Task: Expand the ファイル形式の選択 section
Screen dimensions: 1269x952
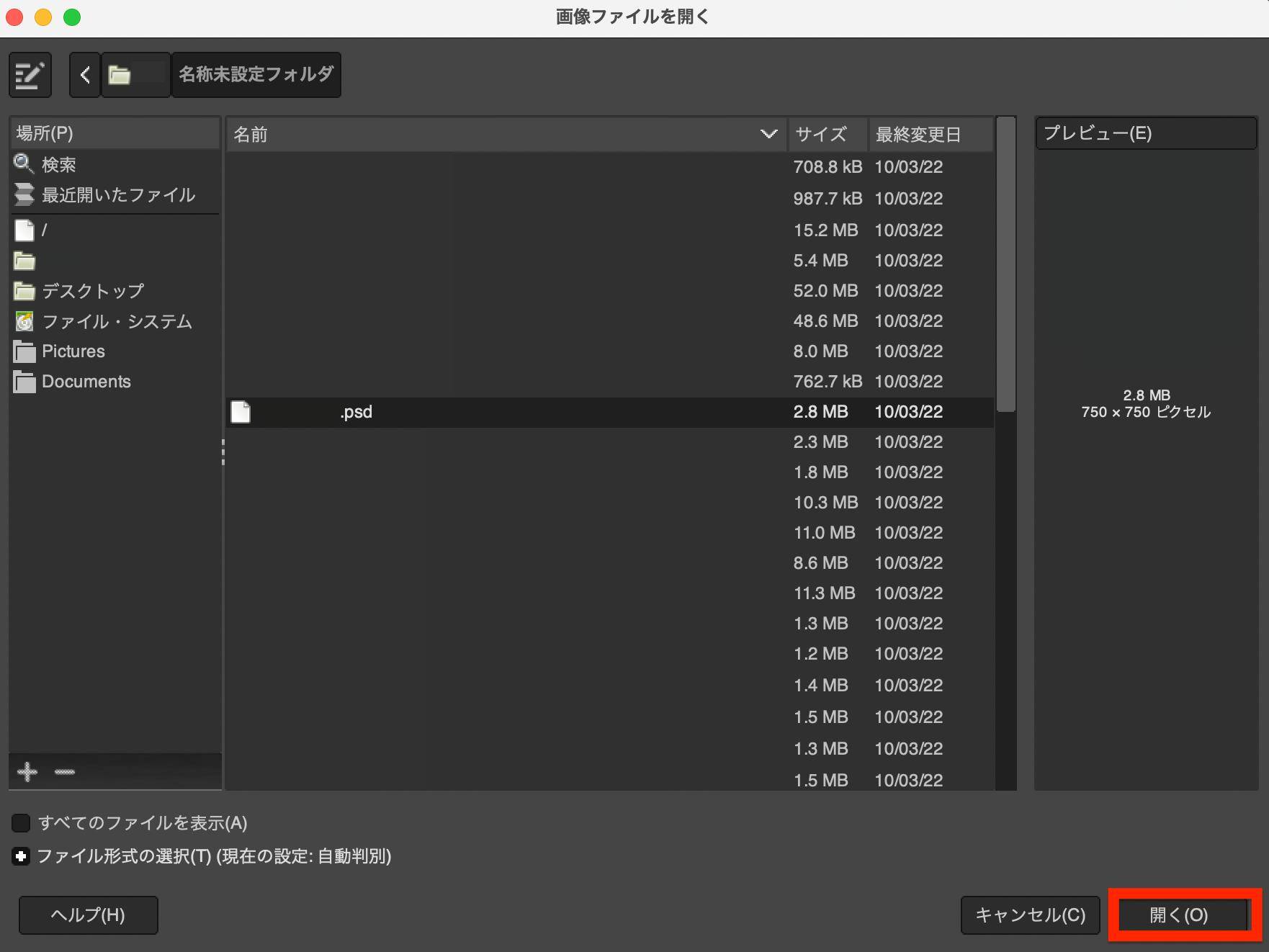Action: [x=20, y=857]
